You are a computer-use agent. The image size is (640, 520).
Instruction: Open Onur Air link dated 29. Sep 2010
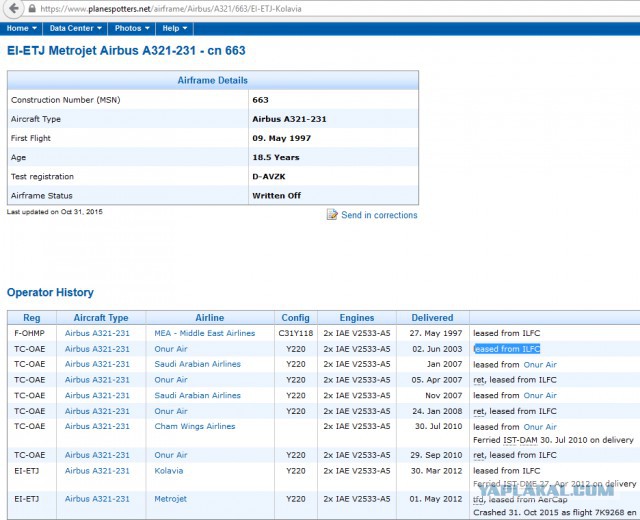[x=171, y=455]
